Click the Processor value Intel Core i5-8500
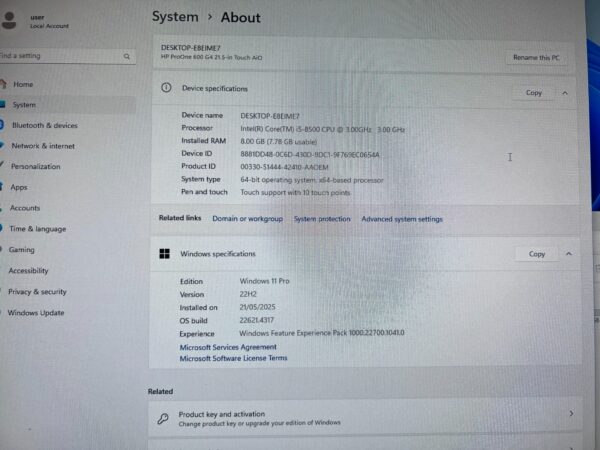Screen dimensions: 600x450 [322, 129]
